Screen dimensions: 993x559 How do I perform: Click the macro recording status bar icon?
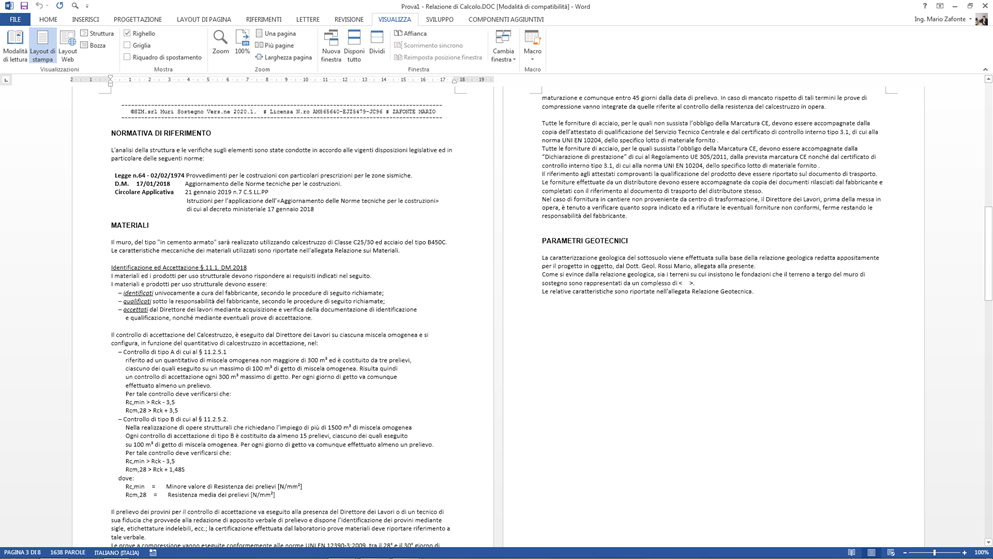(153, 553)
